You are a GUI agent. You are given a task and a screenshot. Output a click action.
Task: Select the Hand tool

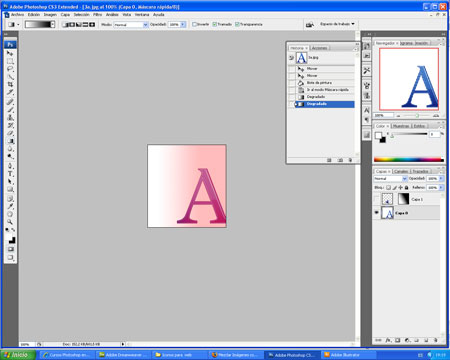point(10,214)
